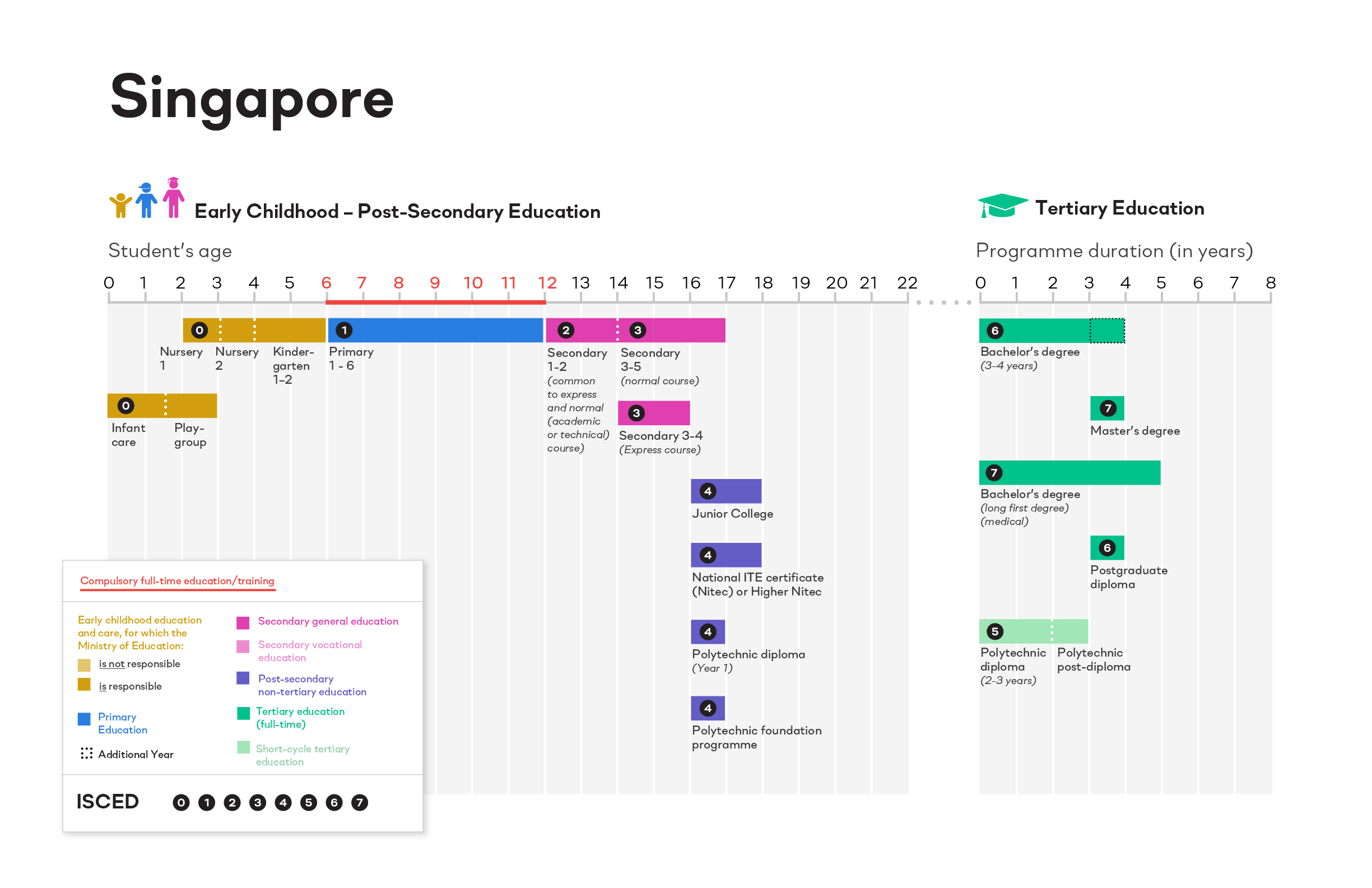
Task: Click the 'Student's age' axis label
Action: 170,251
